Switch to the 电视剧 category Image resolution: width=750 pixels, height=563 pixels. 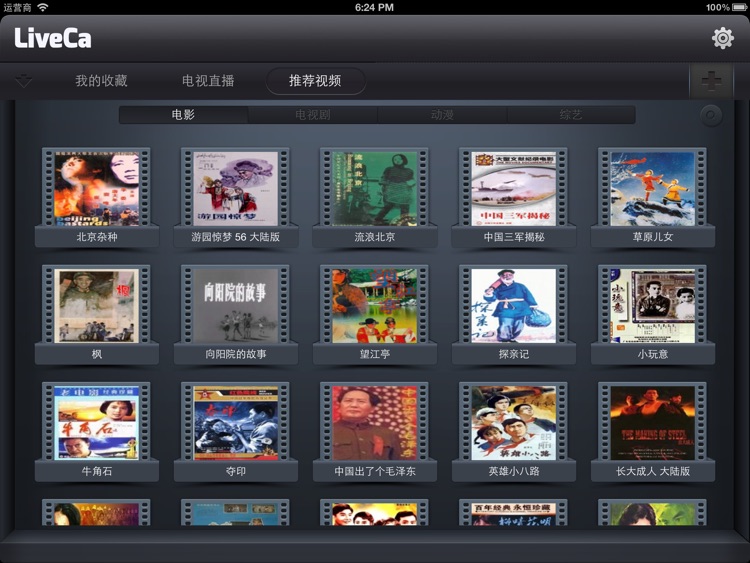(312, 115)
